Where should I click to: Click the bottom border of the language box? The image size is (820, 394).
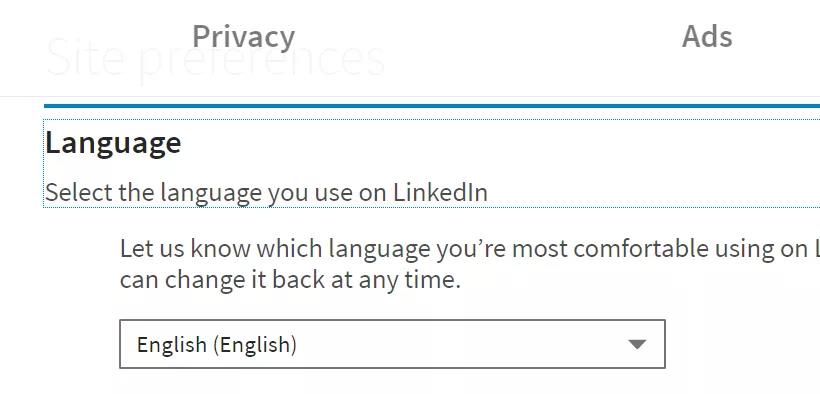pyautogui.click(x=392, y=368)
